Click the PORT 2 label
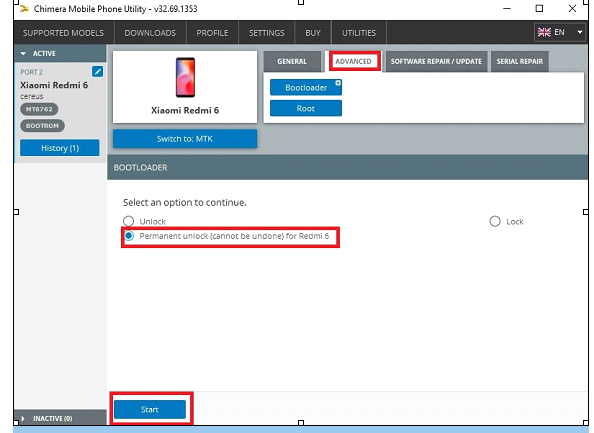 click(x=31, y=72)
